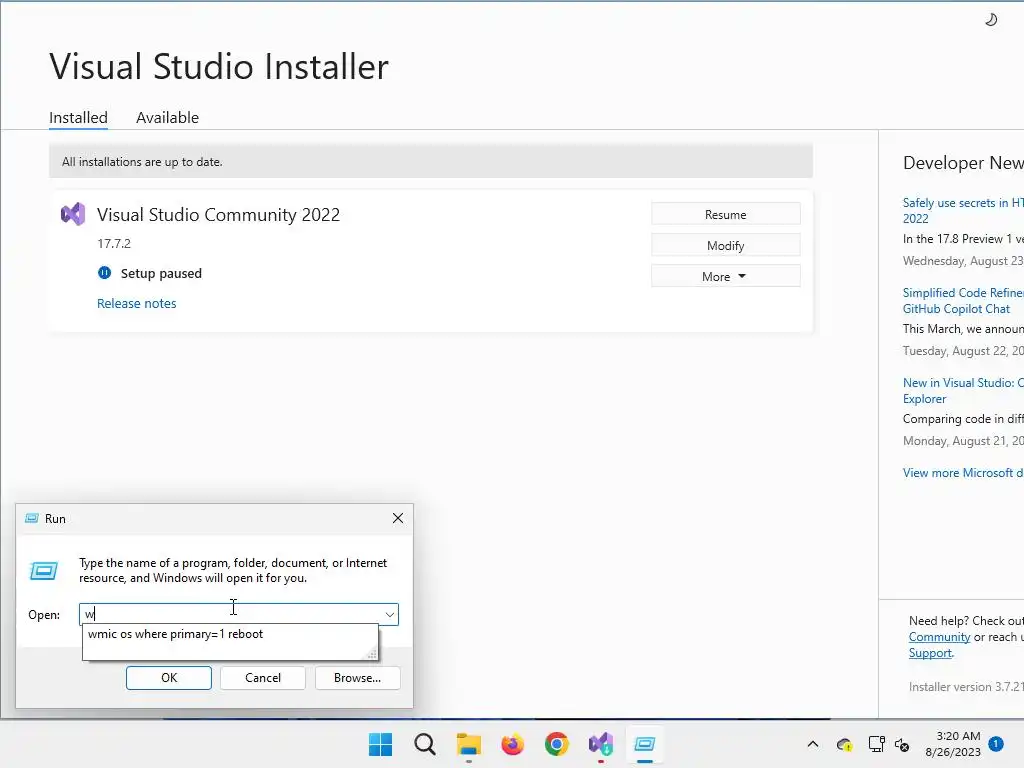Show hidden system tray icons
The height and width of the screenshot is (768, 1024).
(813, 744)
